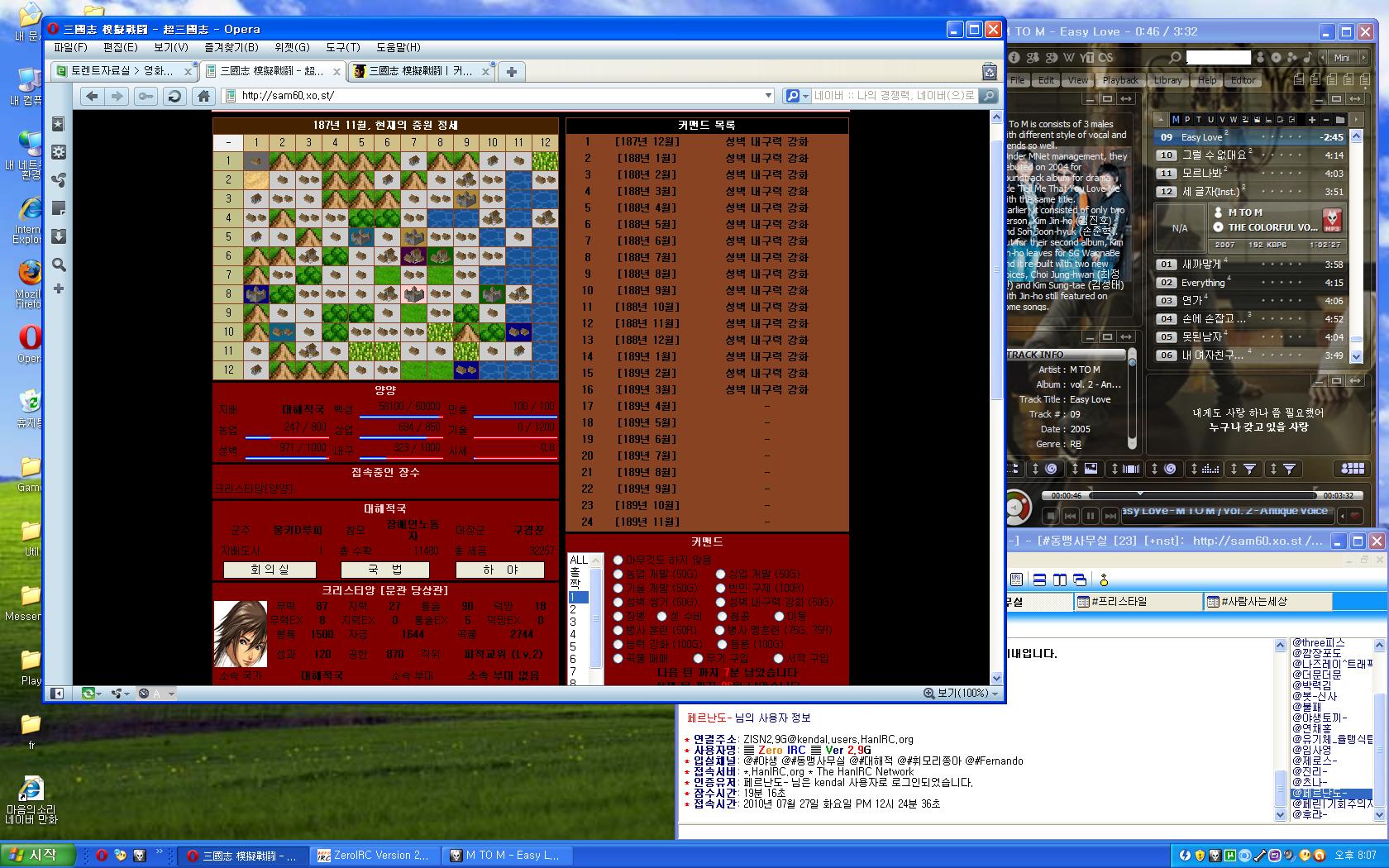The image size is (1389, 868).
Task: Click the back navigation arrow
Action: pyautogui.click(x=92, y=97)
